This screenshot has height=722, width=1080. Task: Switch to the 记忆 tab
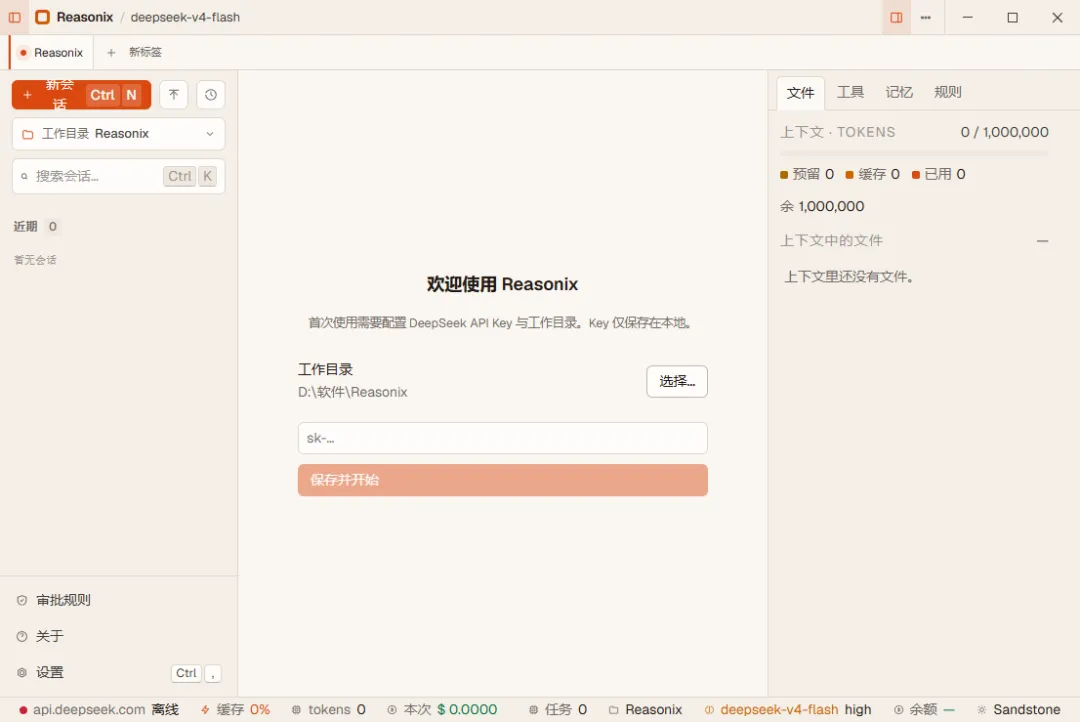point(899,92)
